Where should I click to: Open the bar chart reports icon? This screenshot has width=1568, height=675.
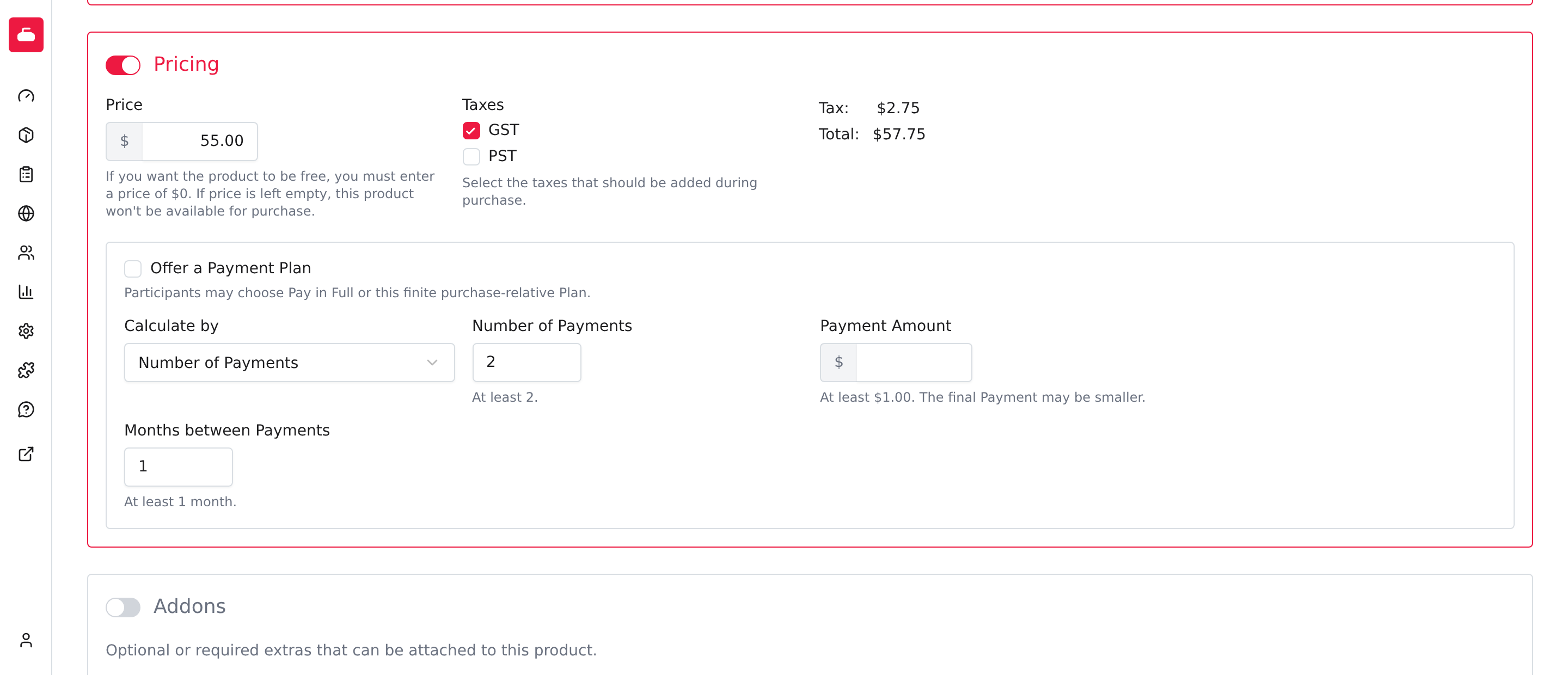click(x=26, y=292)
